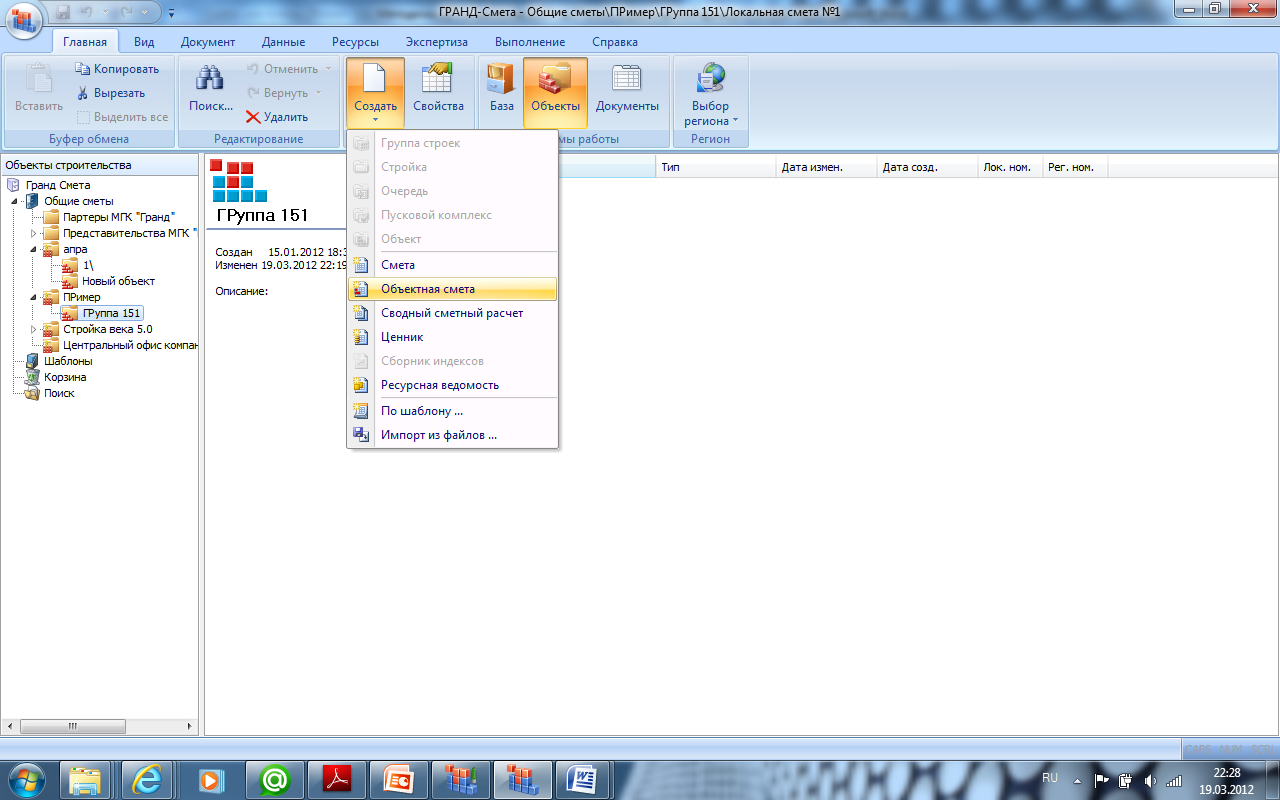
Task: Open the GRAND-Smeta application menu button
Action: point(23,18)
